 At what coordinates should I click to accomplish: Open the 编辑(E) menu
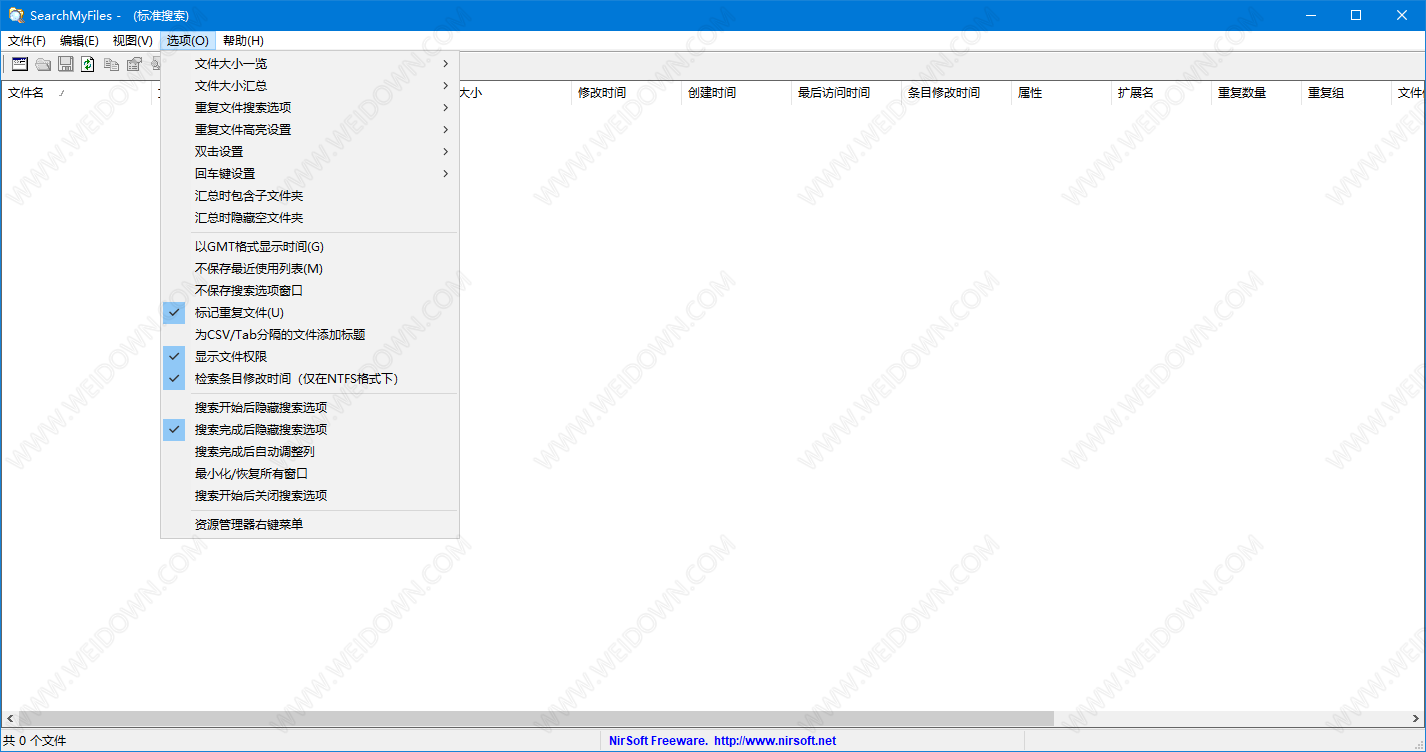[x=80, y=41]
